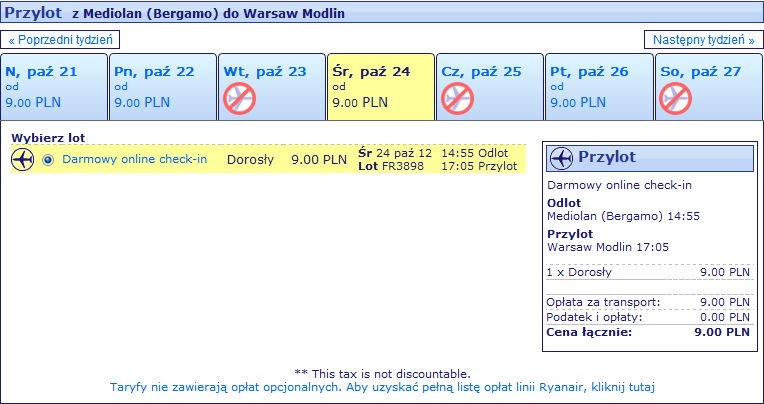This screenshot has height=404, width=764.
Task: Click the airplane icon beside flight FR3898
Action: (22, 160)
